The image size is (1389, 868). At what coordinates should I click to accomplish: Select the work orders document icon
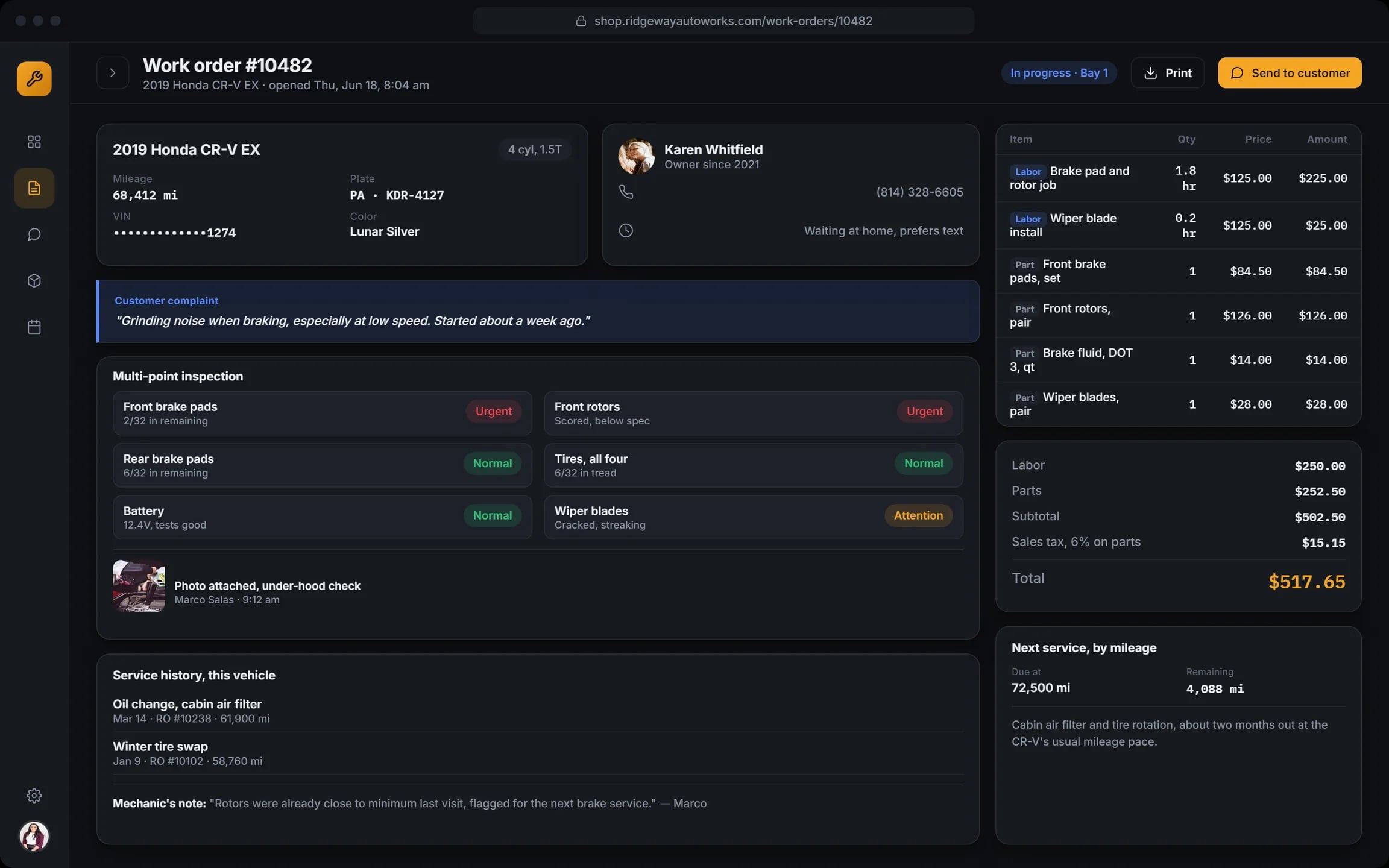(34, 188)
